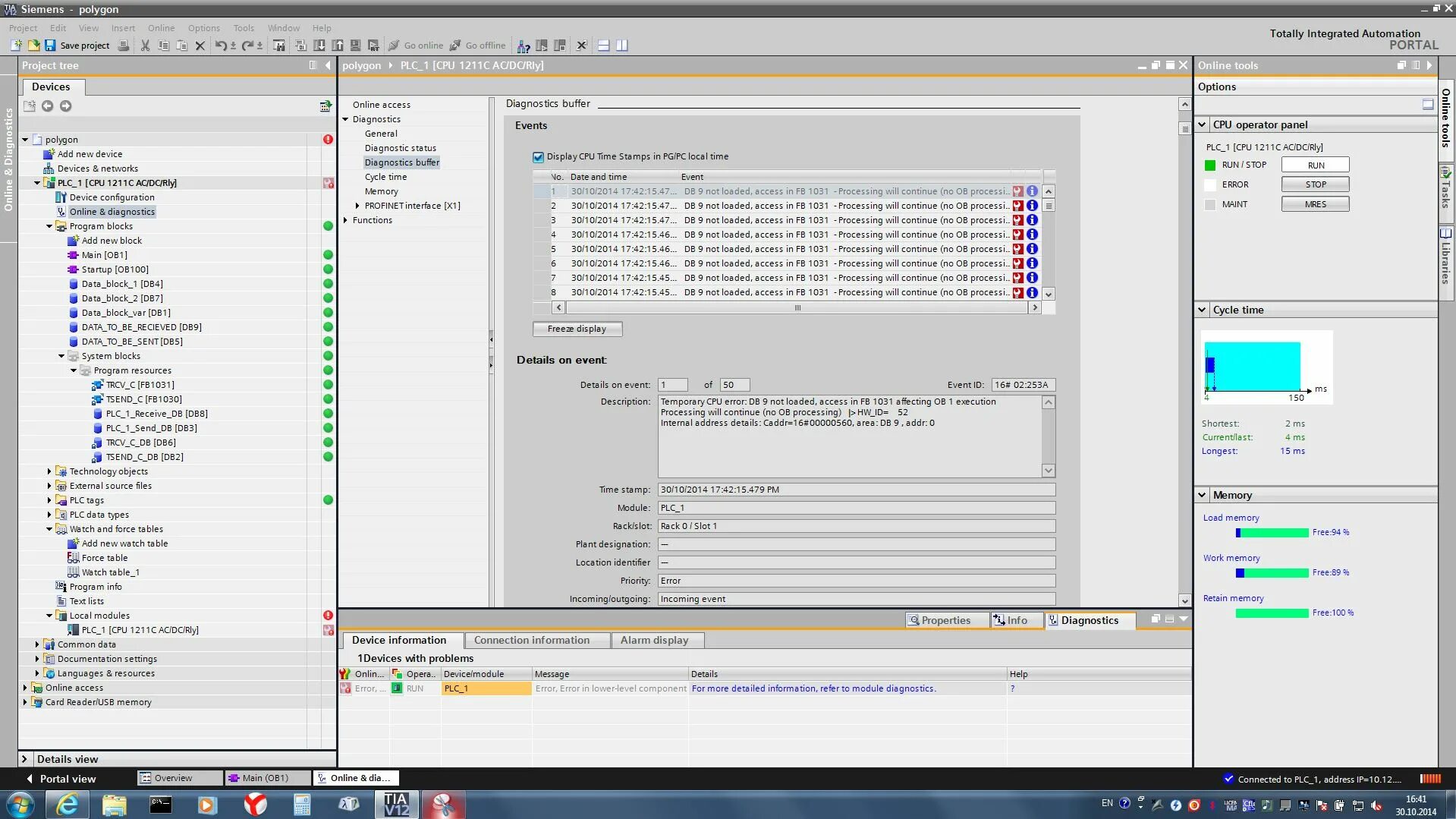Open the Options menu

203,28
